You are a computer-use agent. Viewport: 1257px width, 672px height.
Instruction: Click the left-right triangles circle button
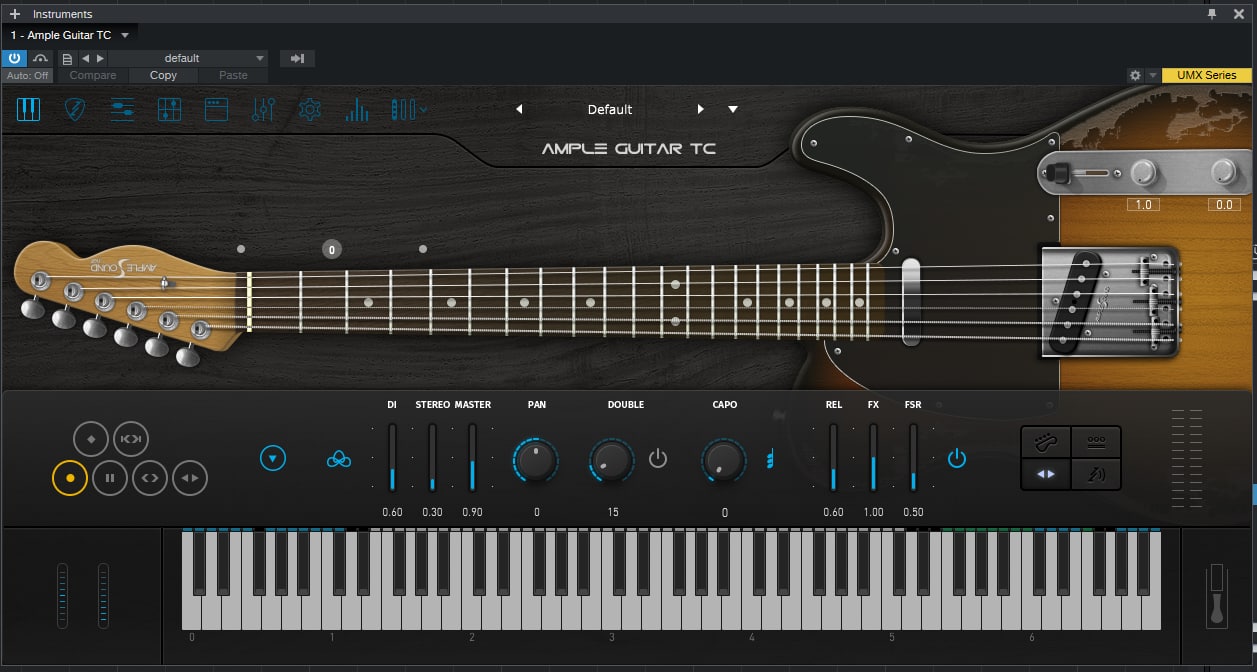(190, 478)
